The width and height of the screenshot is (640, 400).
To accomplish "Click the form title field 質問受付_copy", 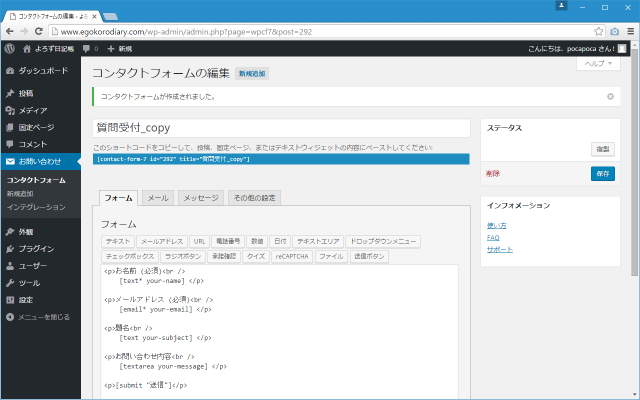I will pos(280,128).
